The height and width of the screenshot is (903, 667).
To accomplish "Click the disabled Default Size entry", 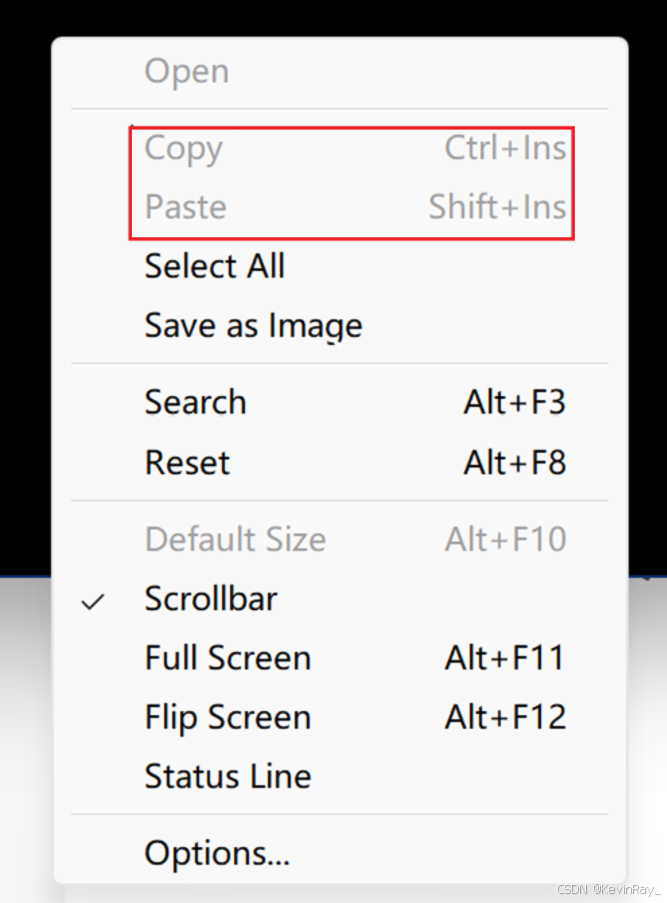I will click(339, 540).
